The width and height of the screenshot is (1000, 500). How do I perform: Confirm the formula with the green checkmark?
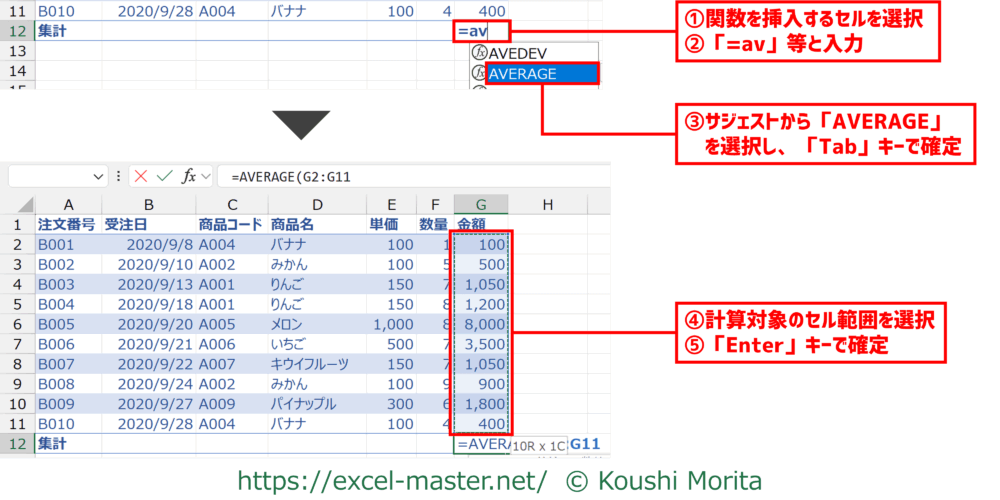(165, 176)
